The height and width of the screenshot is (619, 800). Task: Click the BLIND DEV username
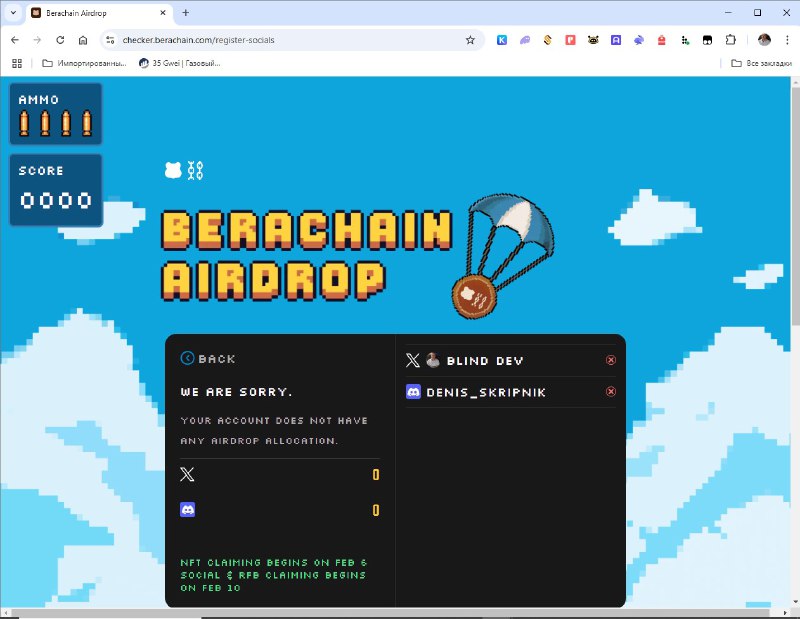pyautogui.click(x=485, y=361)
